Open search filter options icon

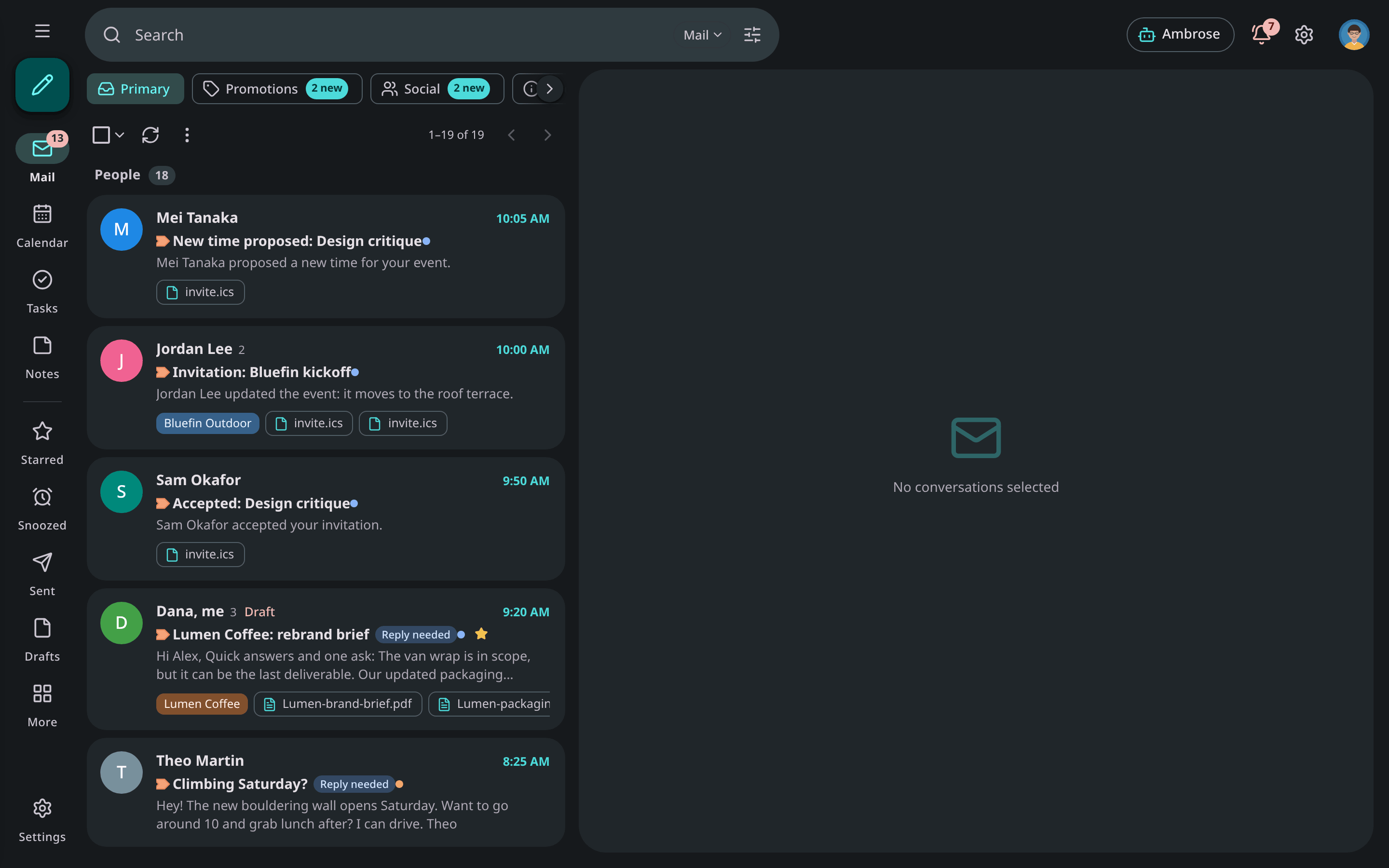click(x=752, y=35)
